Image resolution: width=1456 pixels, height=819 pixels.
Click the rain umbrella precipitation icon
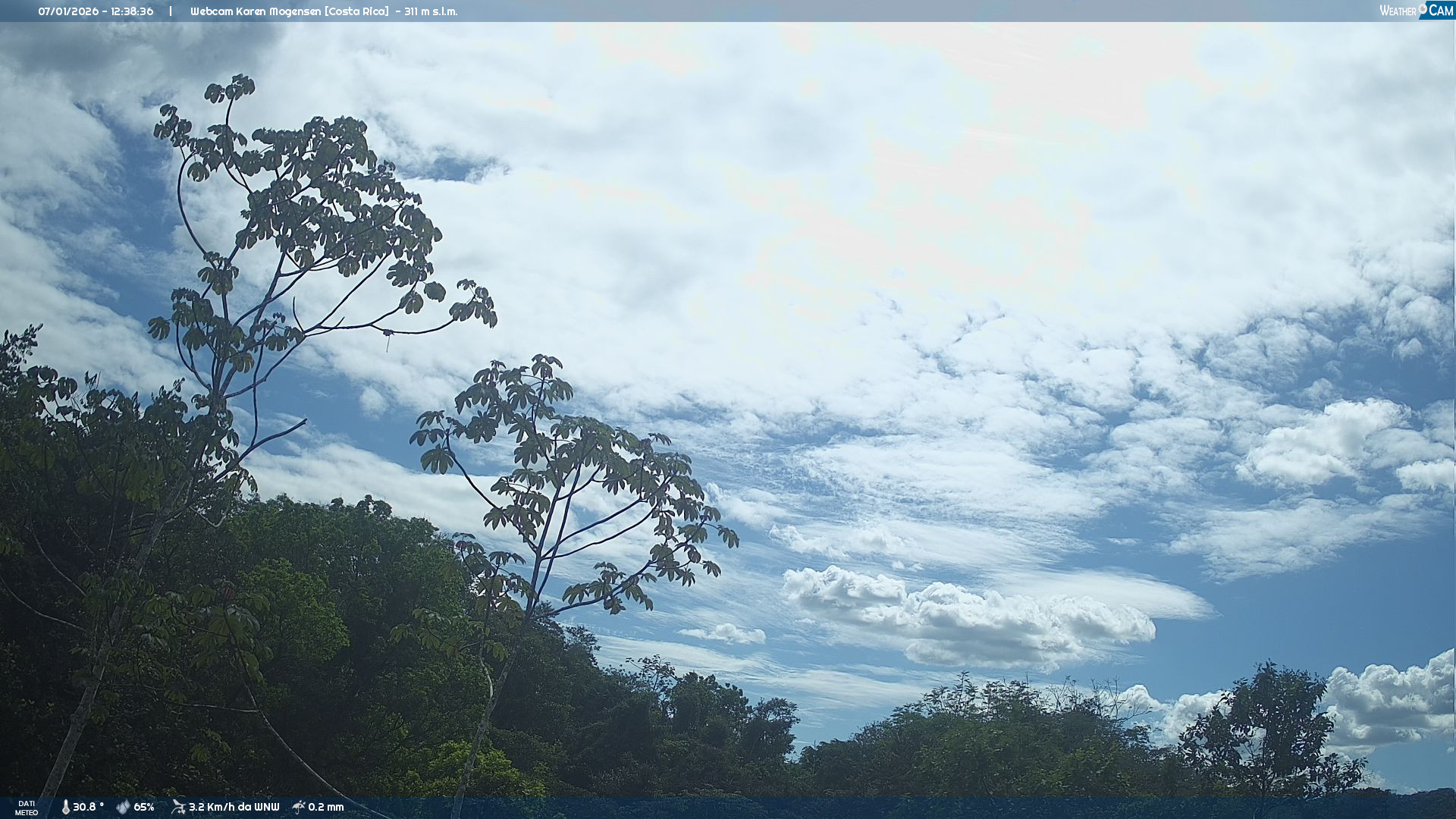(x=299, y=807)
